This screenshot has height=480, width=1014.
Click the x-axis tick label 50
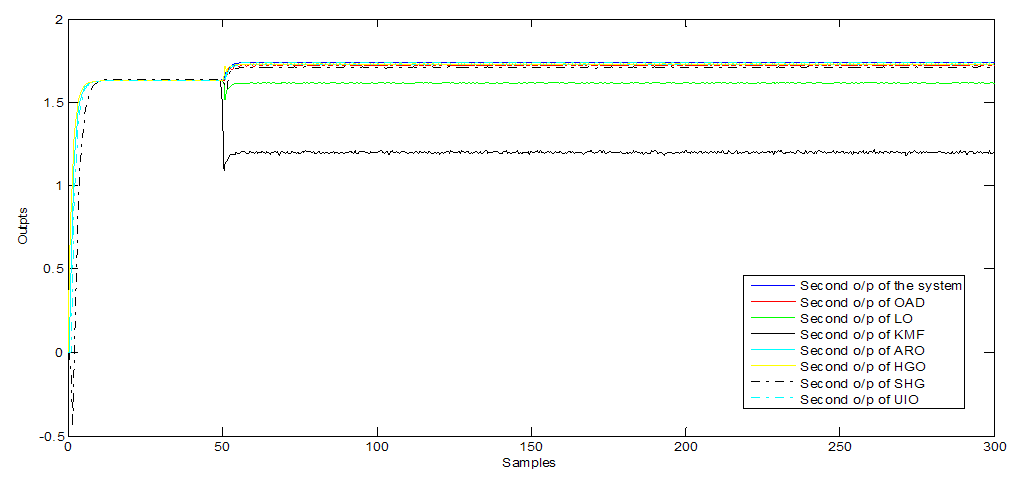pyautogui.click(x=222, y=446)
